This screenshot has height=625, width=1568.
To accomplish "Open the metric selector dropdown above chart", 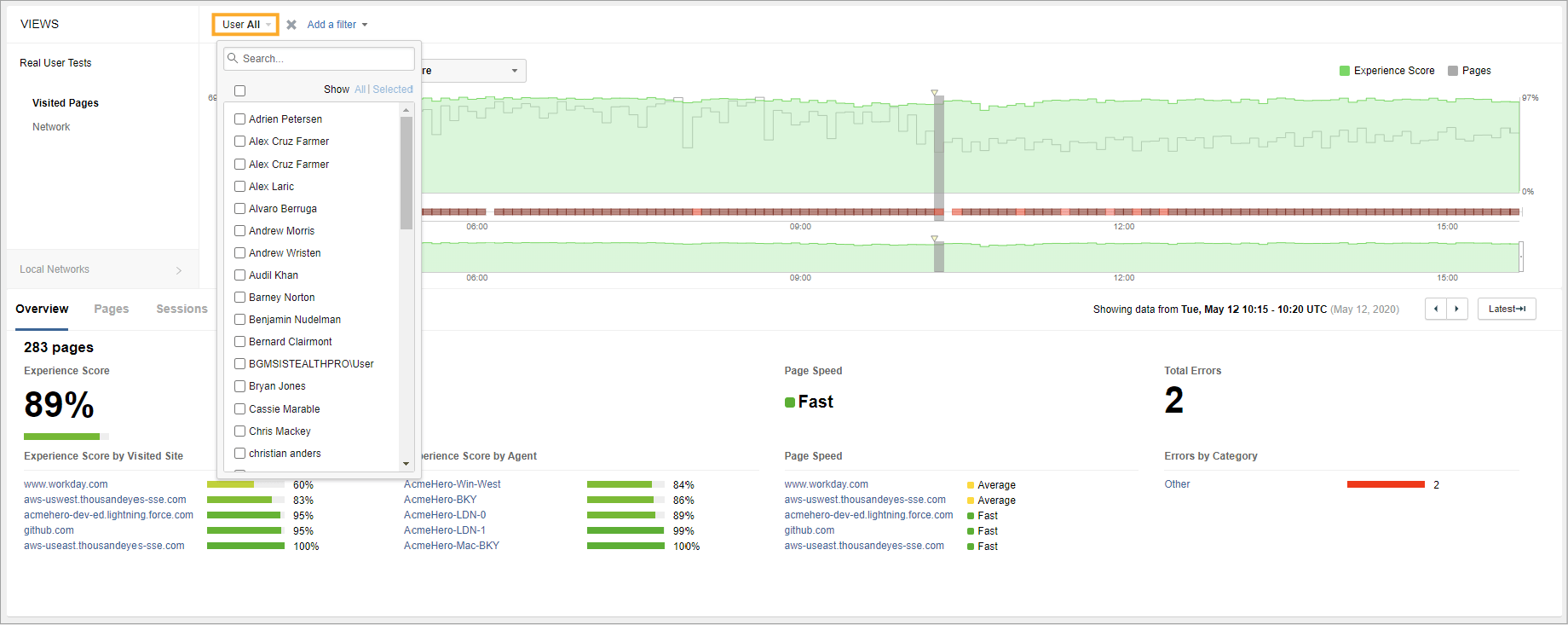I will (x=473, y=71).
